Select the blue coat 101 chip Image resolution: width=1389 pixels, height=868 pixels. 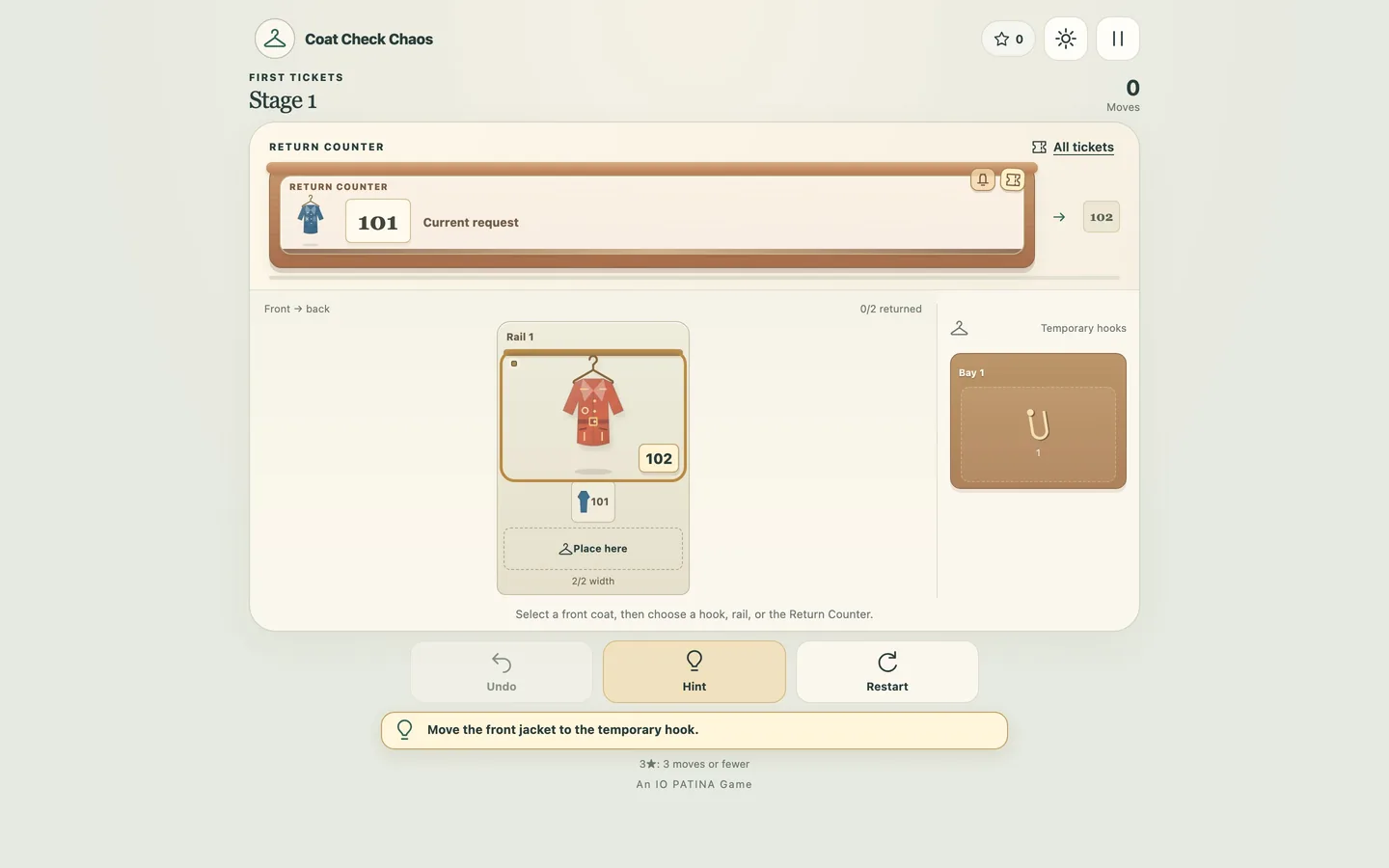point(593,502)
